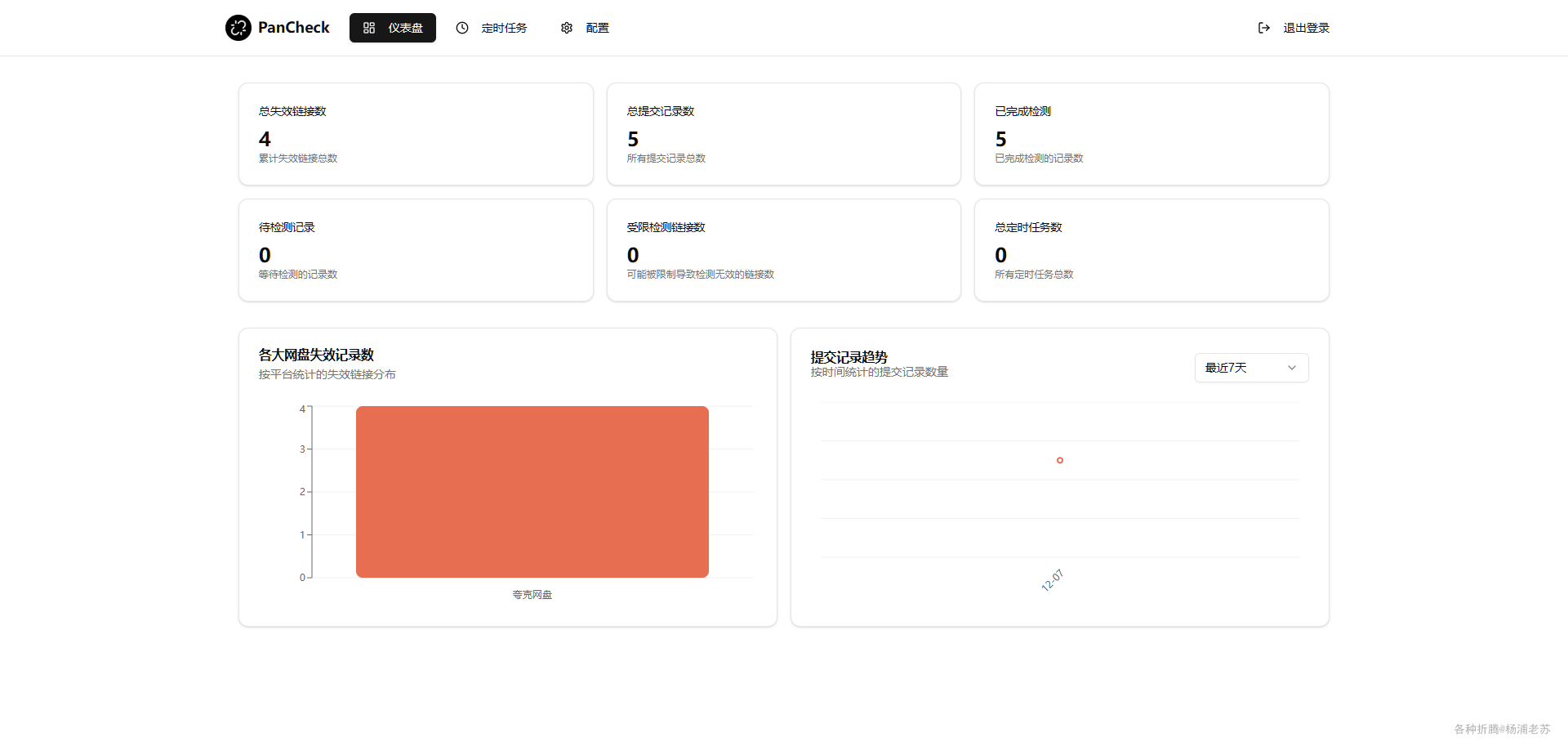Click the 受限检测链接数 card title

(666, 227)
